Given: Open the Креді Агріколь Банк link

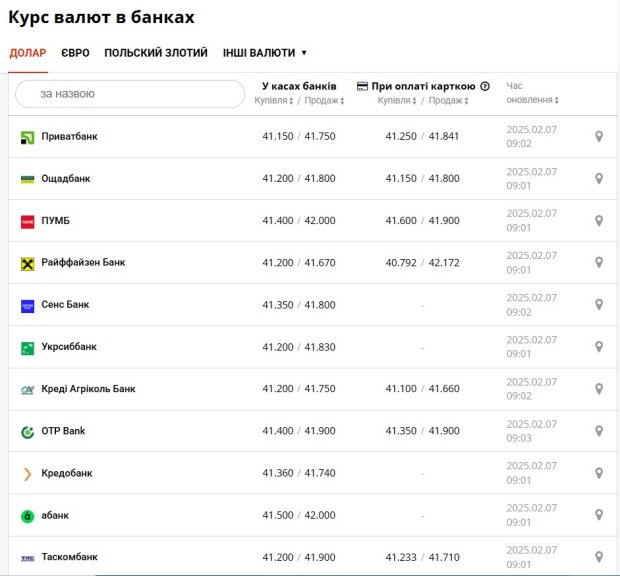Looking at the screenshot, I should [x=88, y=389].
